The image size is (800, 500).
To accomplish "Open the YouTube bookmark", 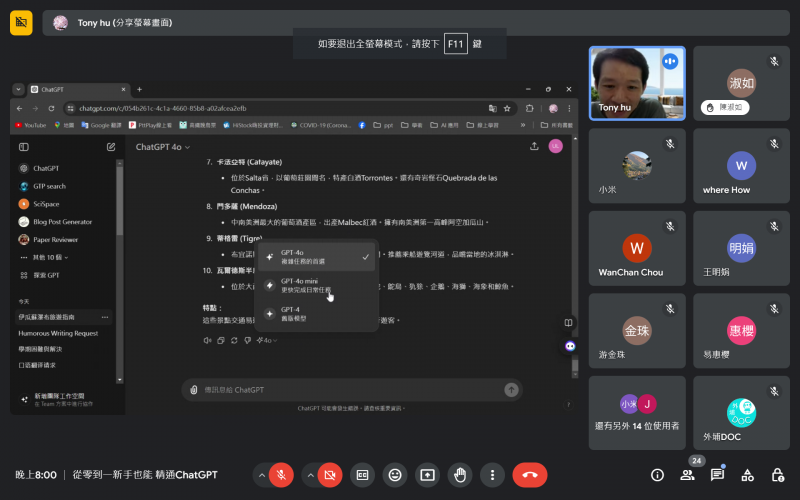I will pos(31,125).
